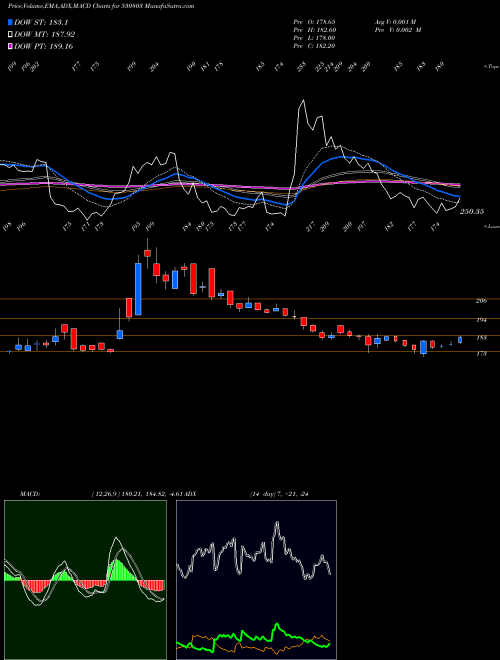Viewport: 500px width, 660px height.
Task: Click the 250.35 price label
Action: (472, 212)
